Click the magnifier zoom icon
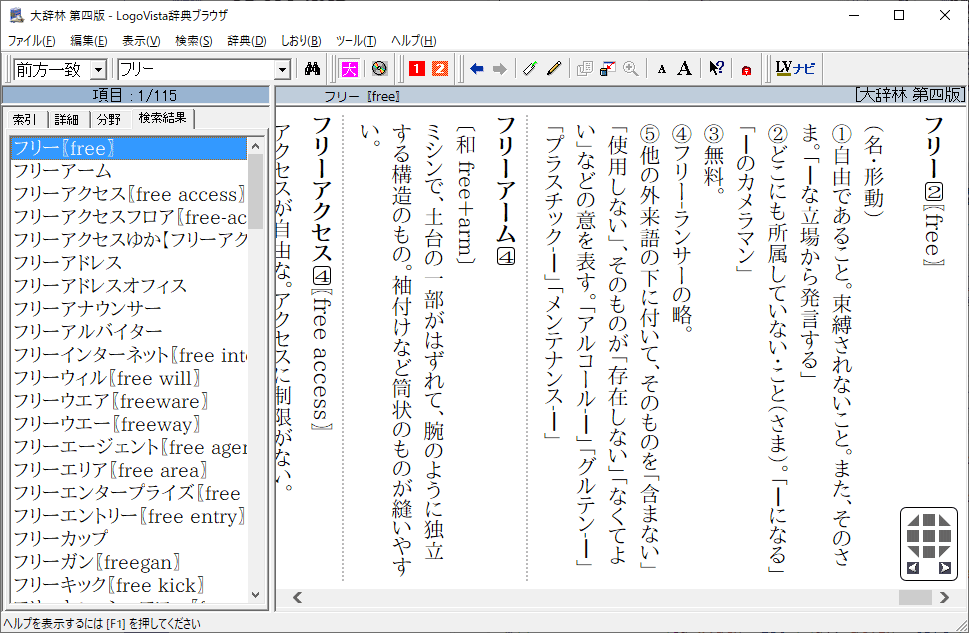969x633 pixels. [x=630, y=69]
